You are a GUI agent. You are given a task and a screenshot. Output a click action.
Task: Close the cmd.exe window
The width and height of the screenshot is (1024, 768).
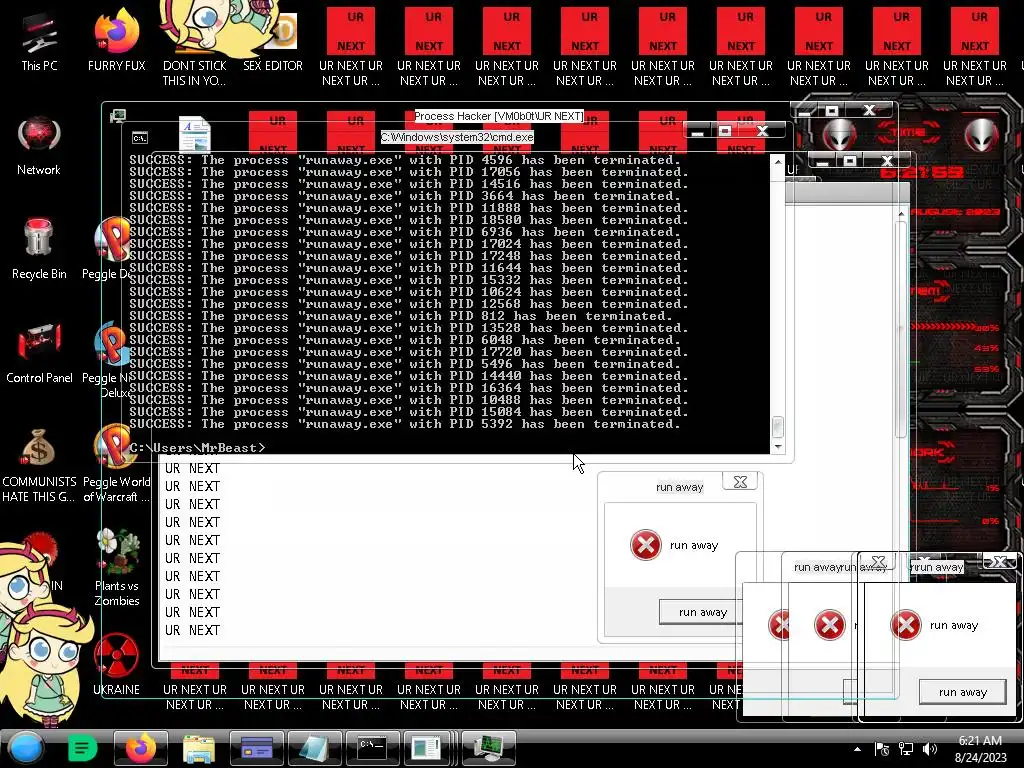[763, 131]
